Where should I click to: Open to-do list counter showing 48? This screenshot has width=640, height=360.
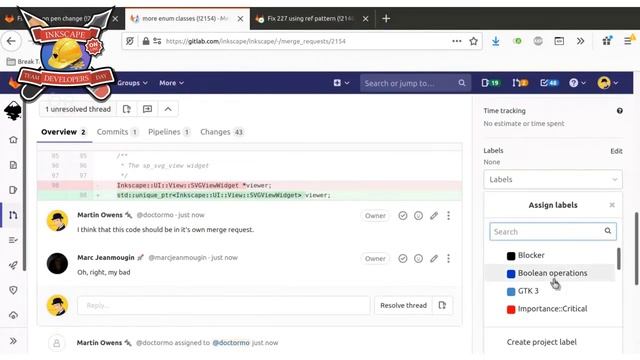point(549,83)
